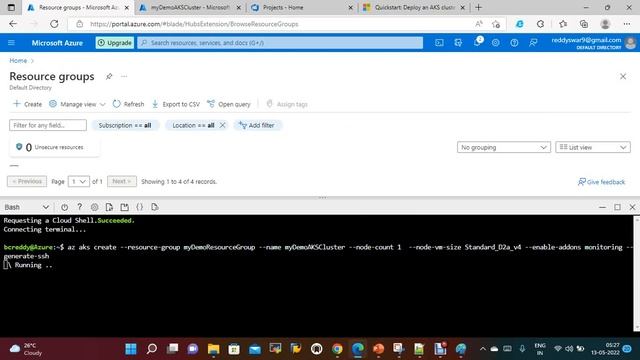Add page to browser favorites star

[496, 24]
